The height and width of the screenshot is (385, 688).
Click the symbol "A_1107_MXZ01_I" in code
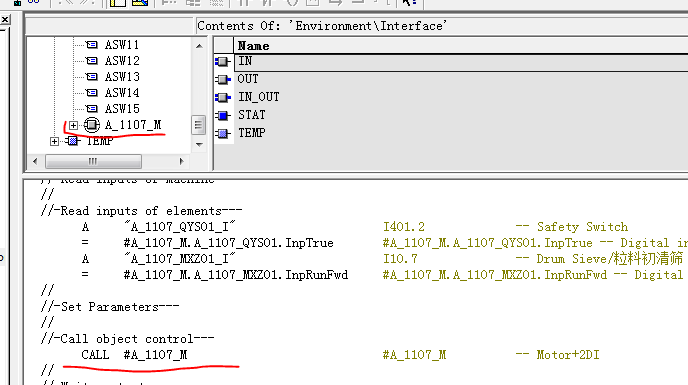(180, 259)
